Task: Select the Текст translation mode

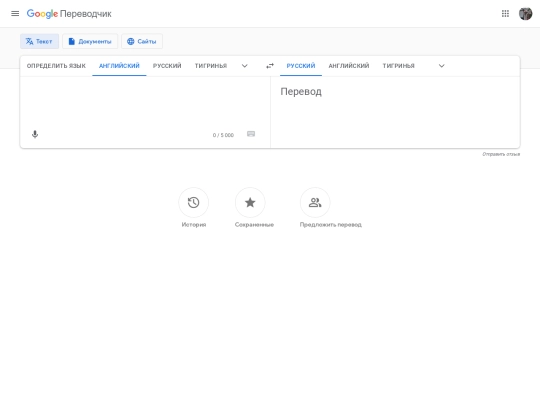Action: point(39,41)
